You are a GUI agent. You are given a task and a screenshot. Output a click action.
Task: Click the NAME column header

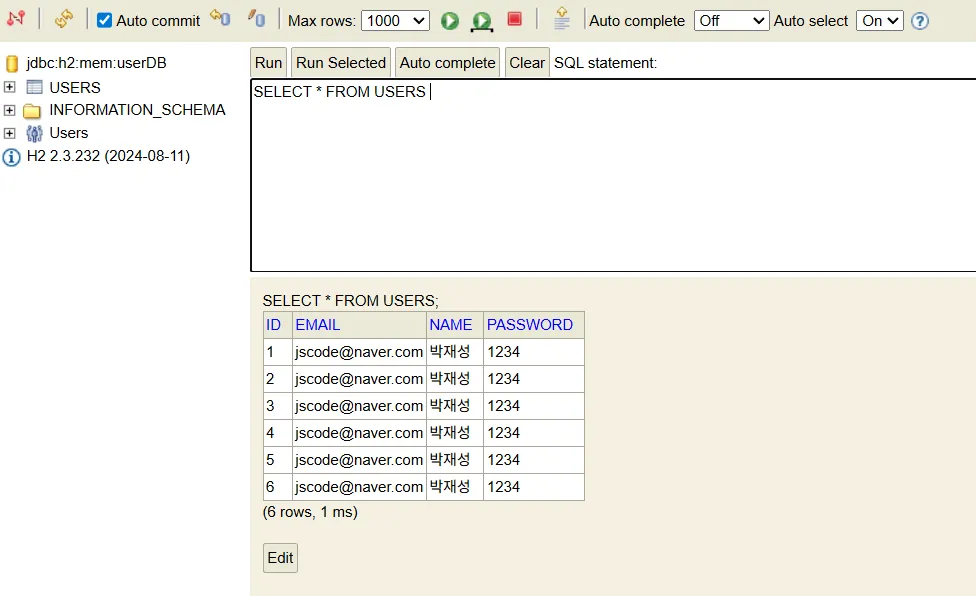[x=454, y=325]
